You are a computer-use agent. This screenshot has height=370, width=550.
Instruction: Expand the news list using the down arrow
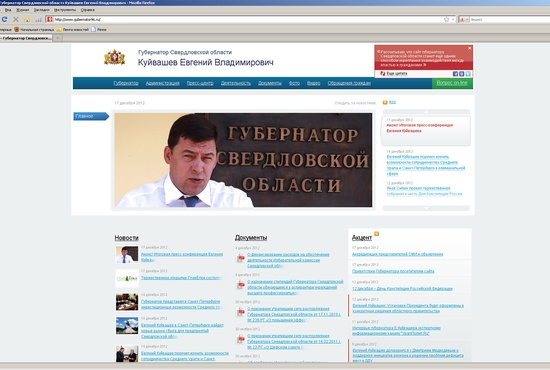coord(426,208)
